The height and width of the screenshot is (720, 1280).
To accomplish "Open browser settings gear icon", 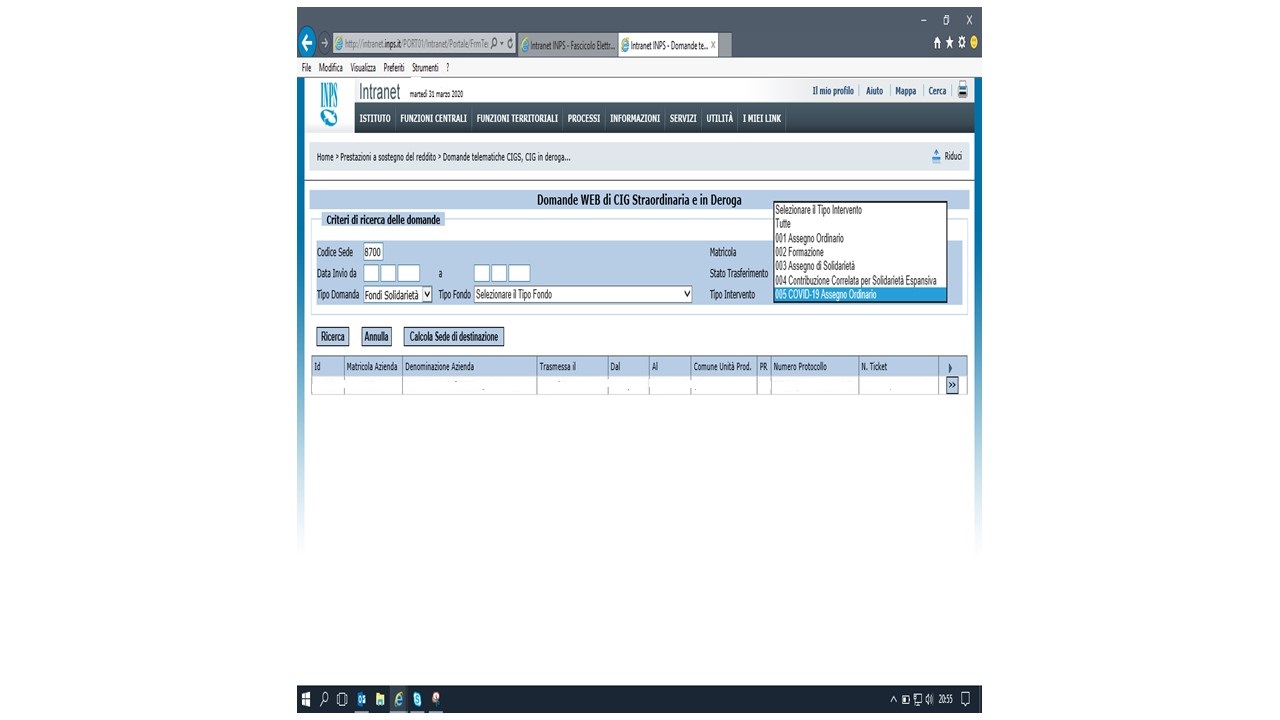I will pos(962,43).
